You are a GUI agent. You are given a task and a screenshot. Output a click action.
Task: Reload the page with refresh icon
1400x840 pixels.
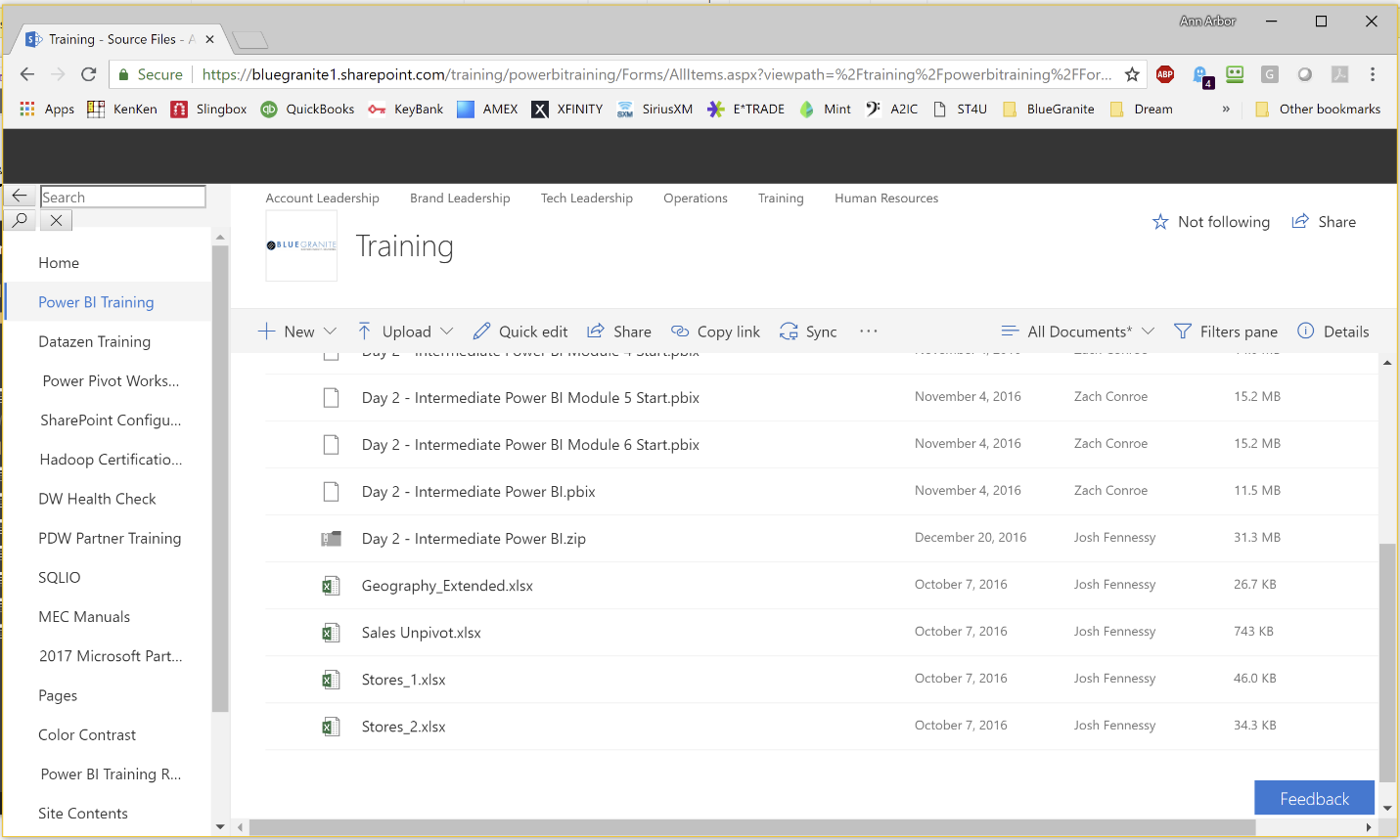point(88,74)
